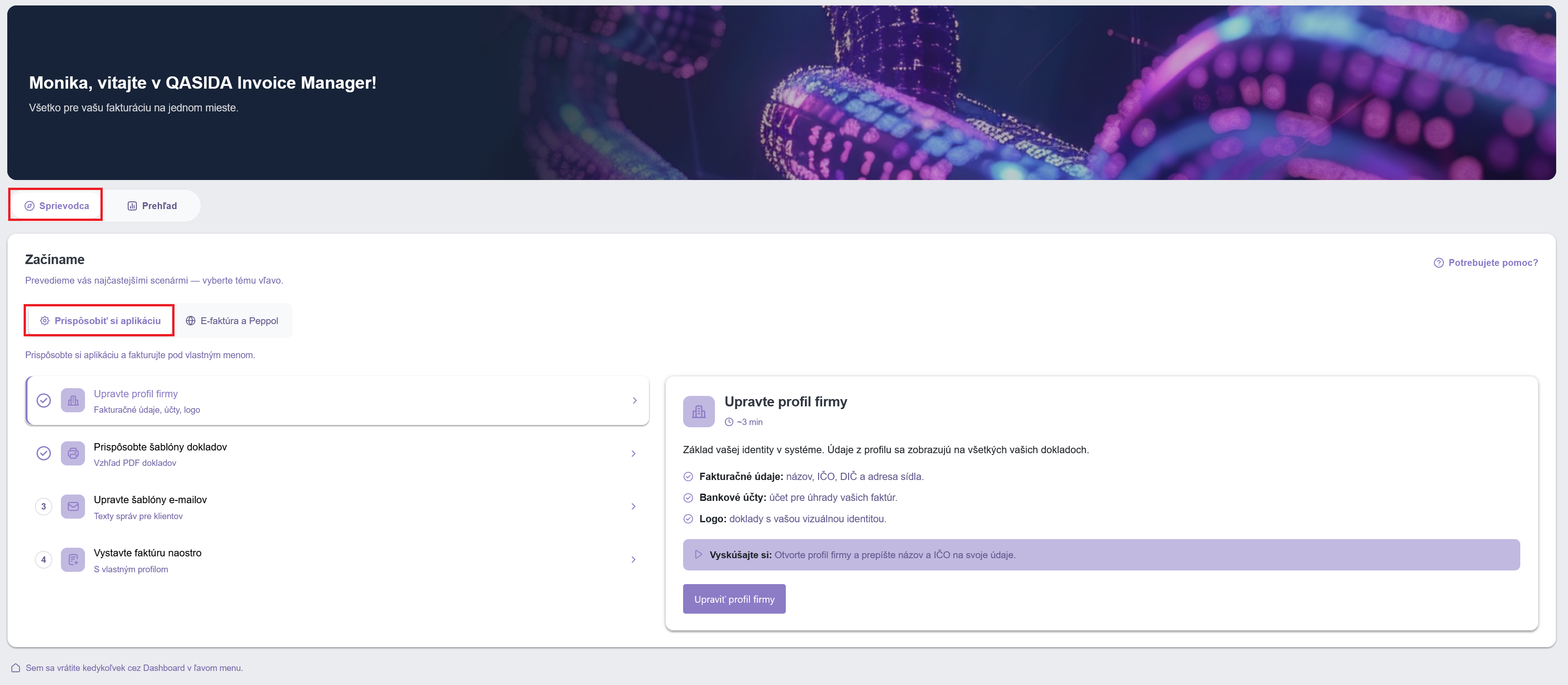Image resolution: width=1568 pixels, height=685 pixels.
Task: Click the envelope icon for Upravte šablóny e-mailov
Action: pyautogui.click(x=73, y=507)
